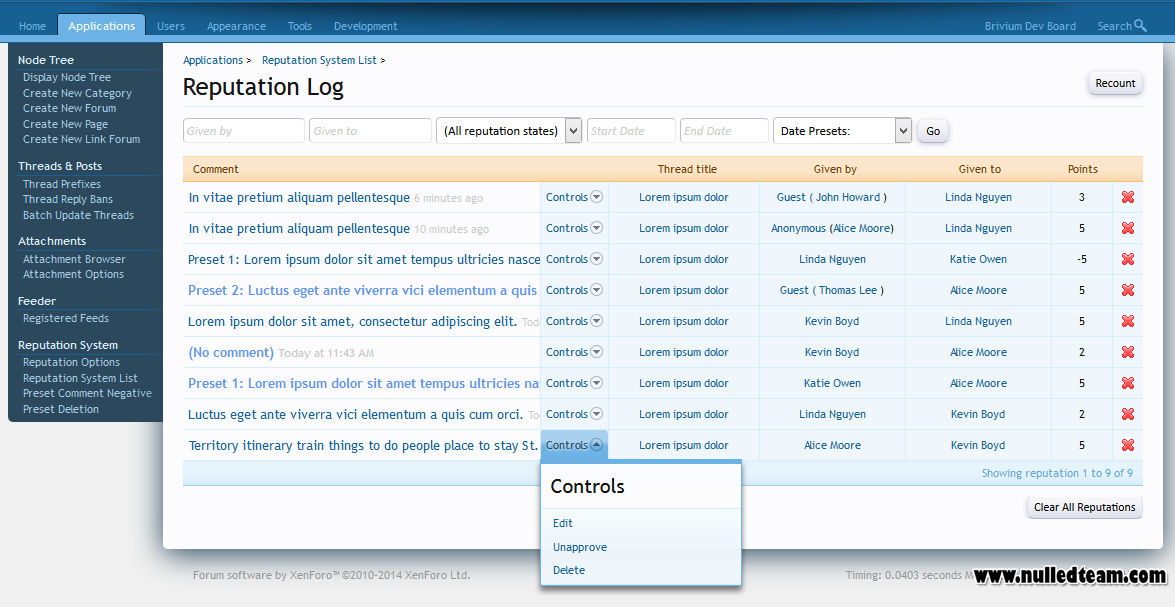The image size is (1175, 607).
Task: Open Create New Link Forum sidebar link
Action: click(x=82, y=139)
